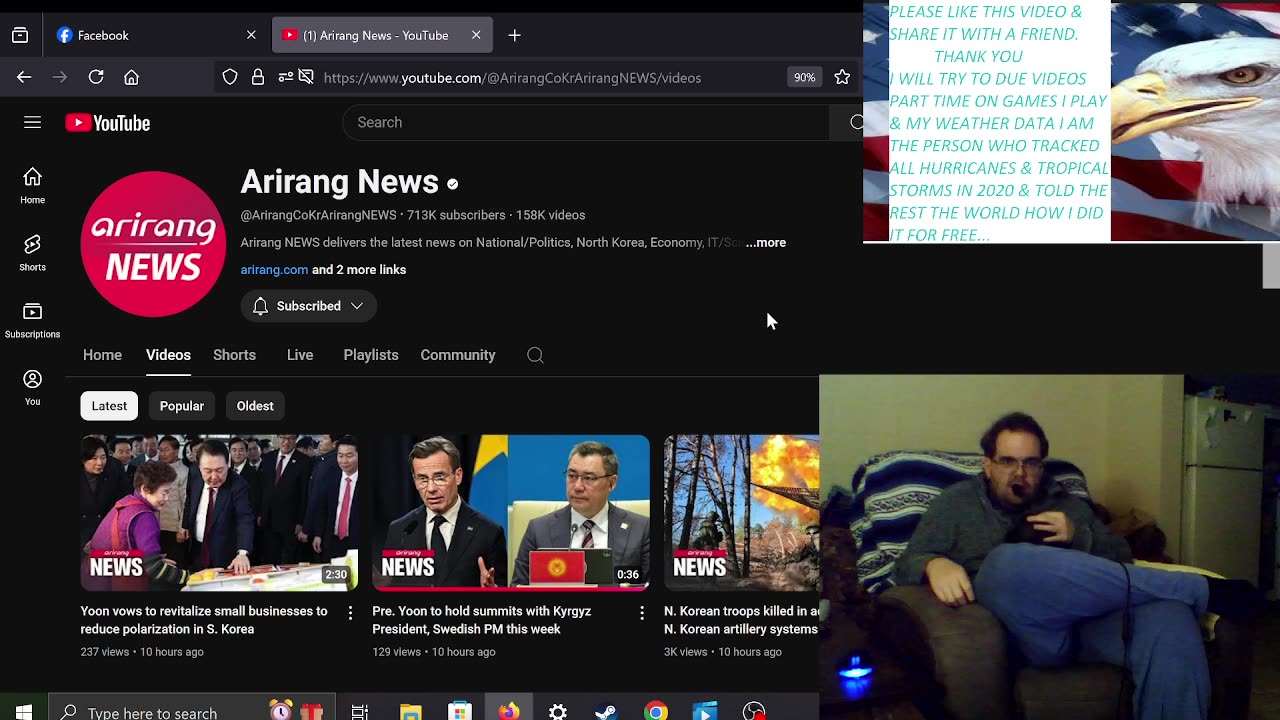
Task: Open the You section in sidebar
Action: (x=32, y=387)
